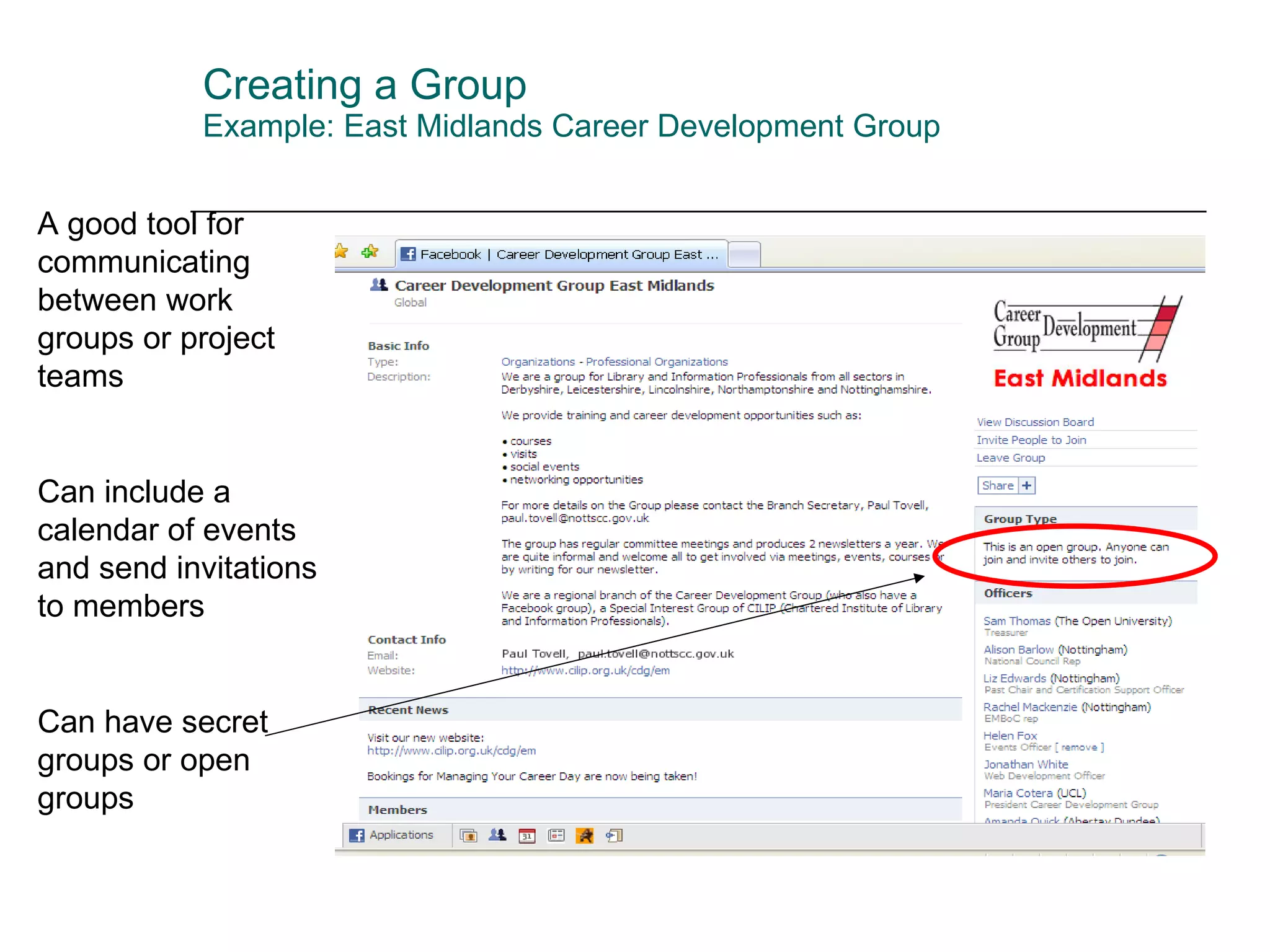Screen dimensions: 1270x952
Task: Click remove link beside Events Officer
Action: (1079, 747)
